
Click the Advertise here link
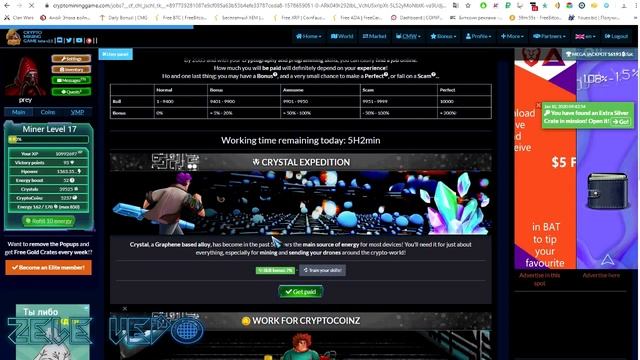pyautogui.click(x=601, y=276)
